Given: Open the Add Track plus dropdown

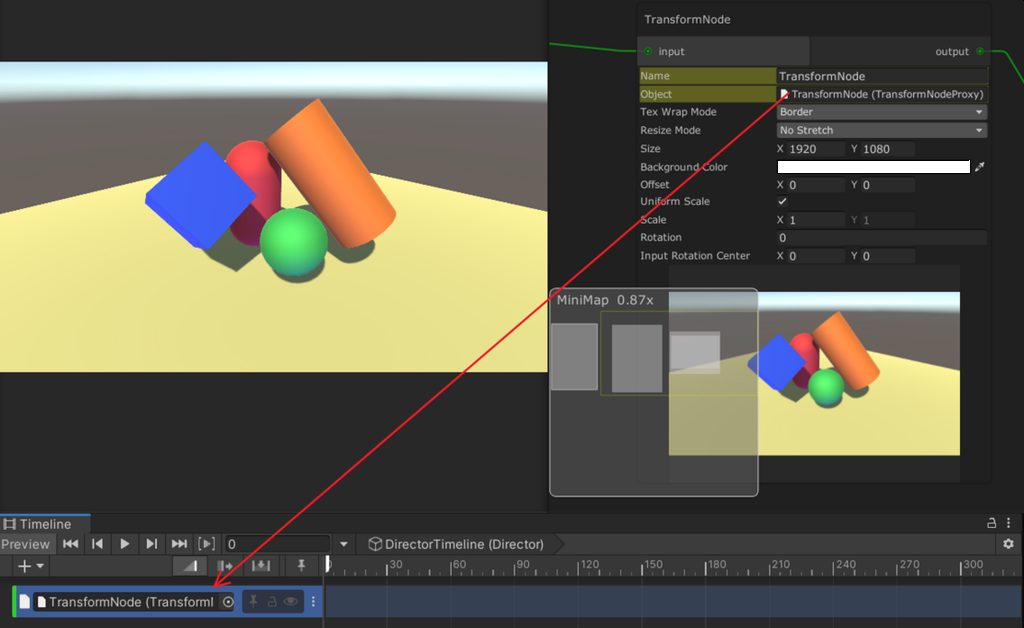Looking at the screenshot, I should tap(28, 564).
